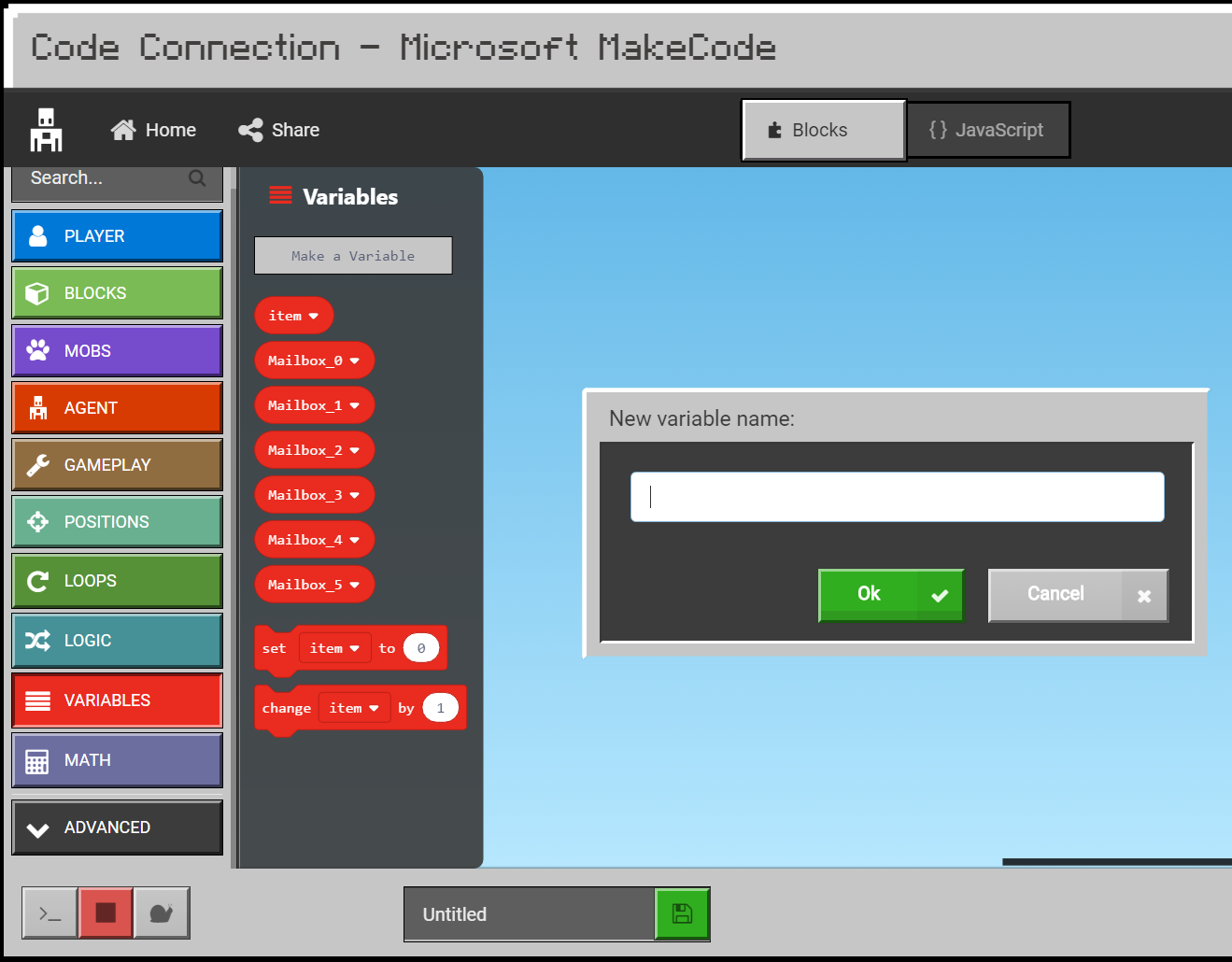1232x962 pixels.
Task: Click the agent robot logo icon
Action: (46, 130)
